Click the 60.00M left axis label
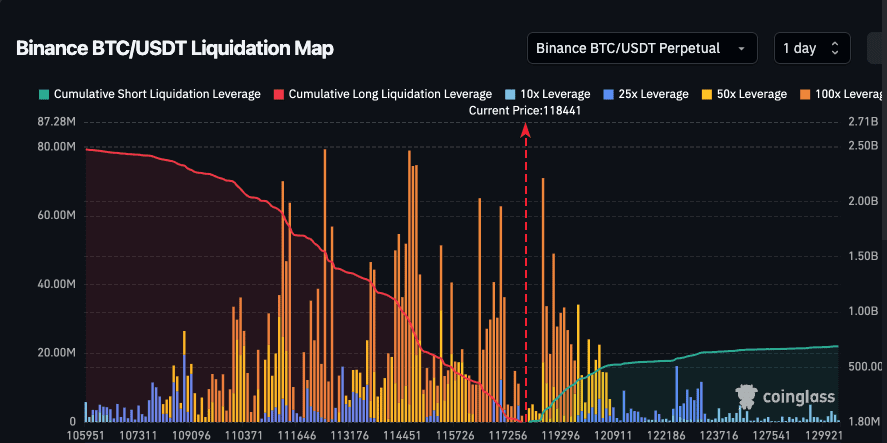Viewport: 887px width, 443px height. pos(57,216)
